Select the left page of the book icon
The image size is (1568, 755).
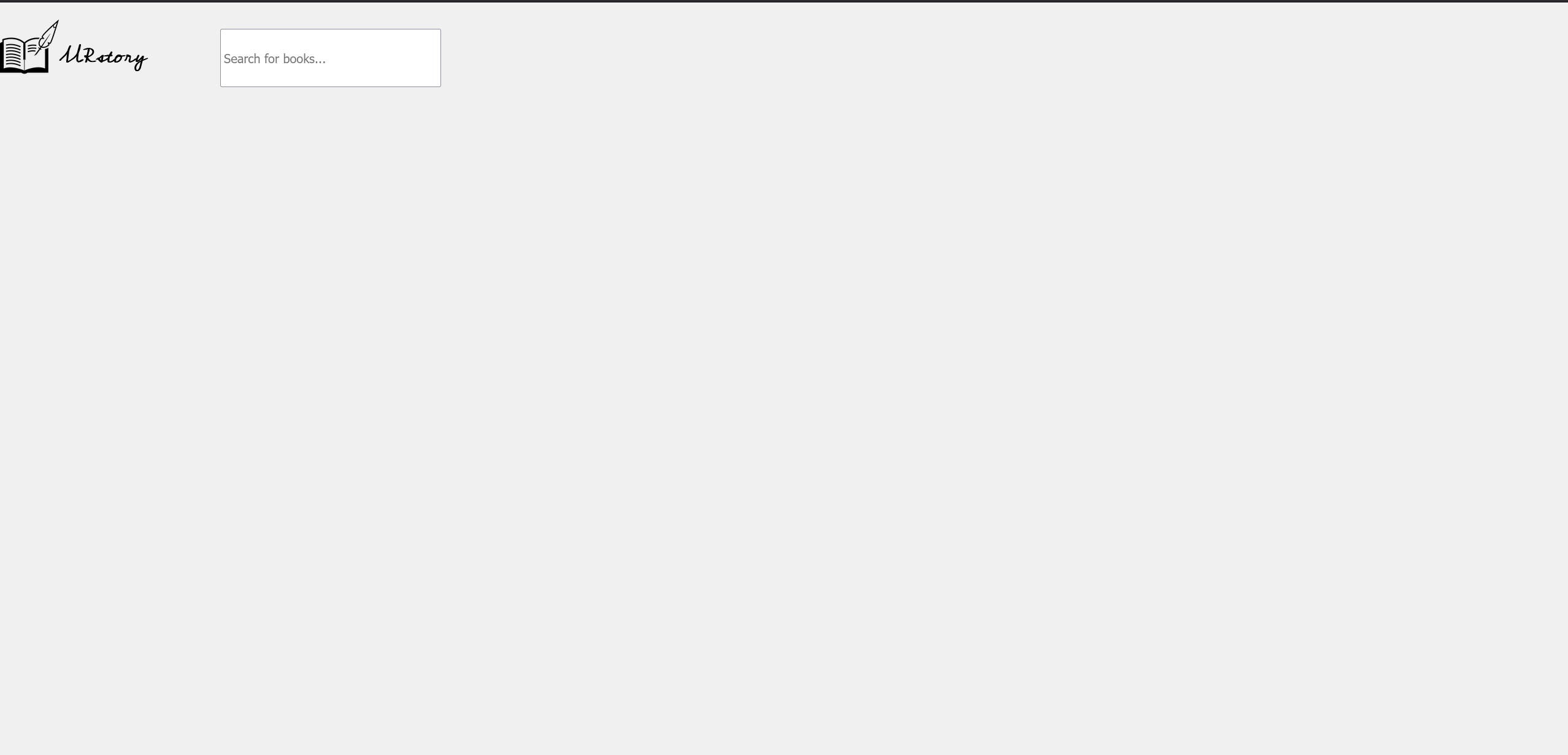(x=12, y=55)
